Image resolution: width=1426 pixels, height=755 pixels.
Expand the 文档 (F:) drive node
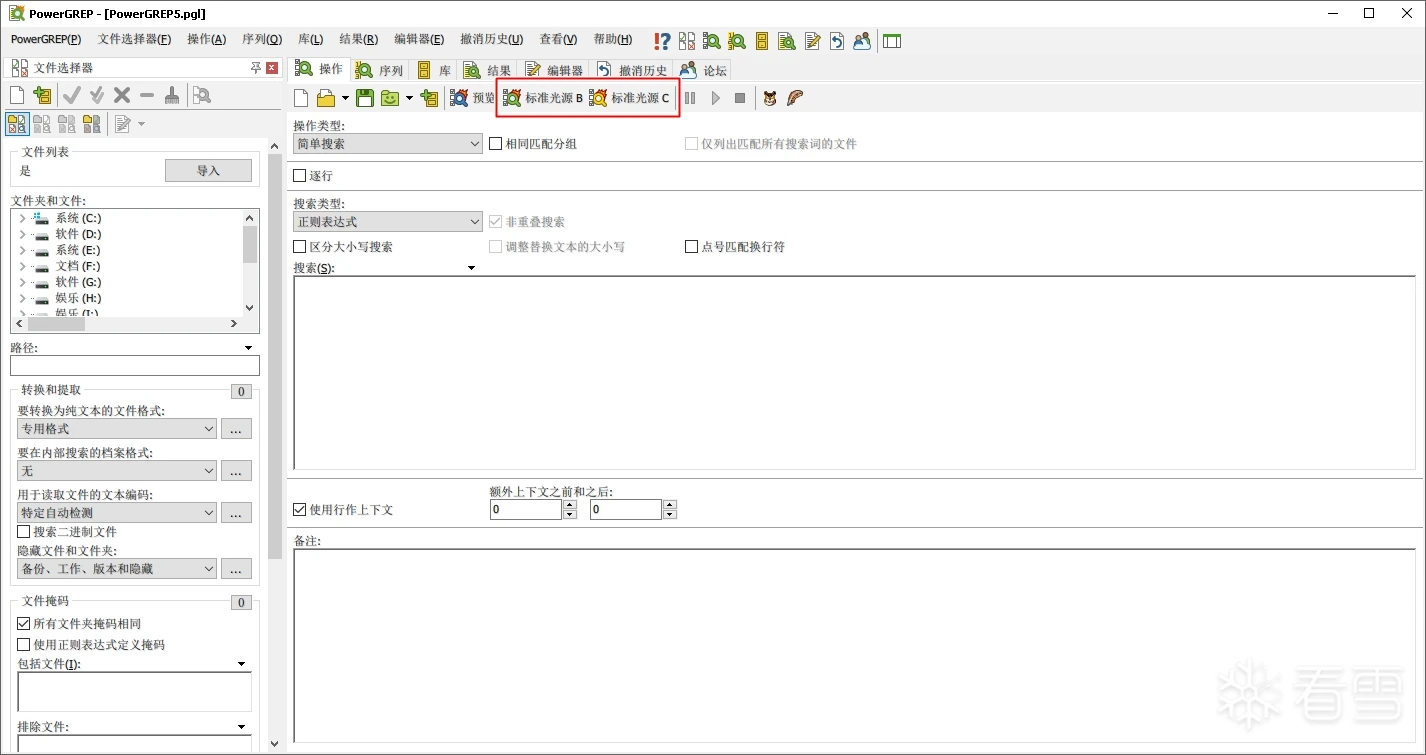click(x=22, y=266)
